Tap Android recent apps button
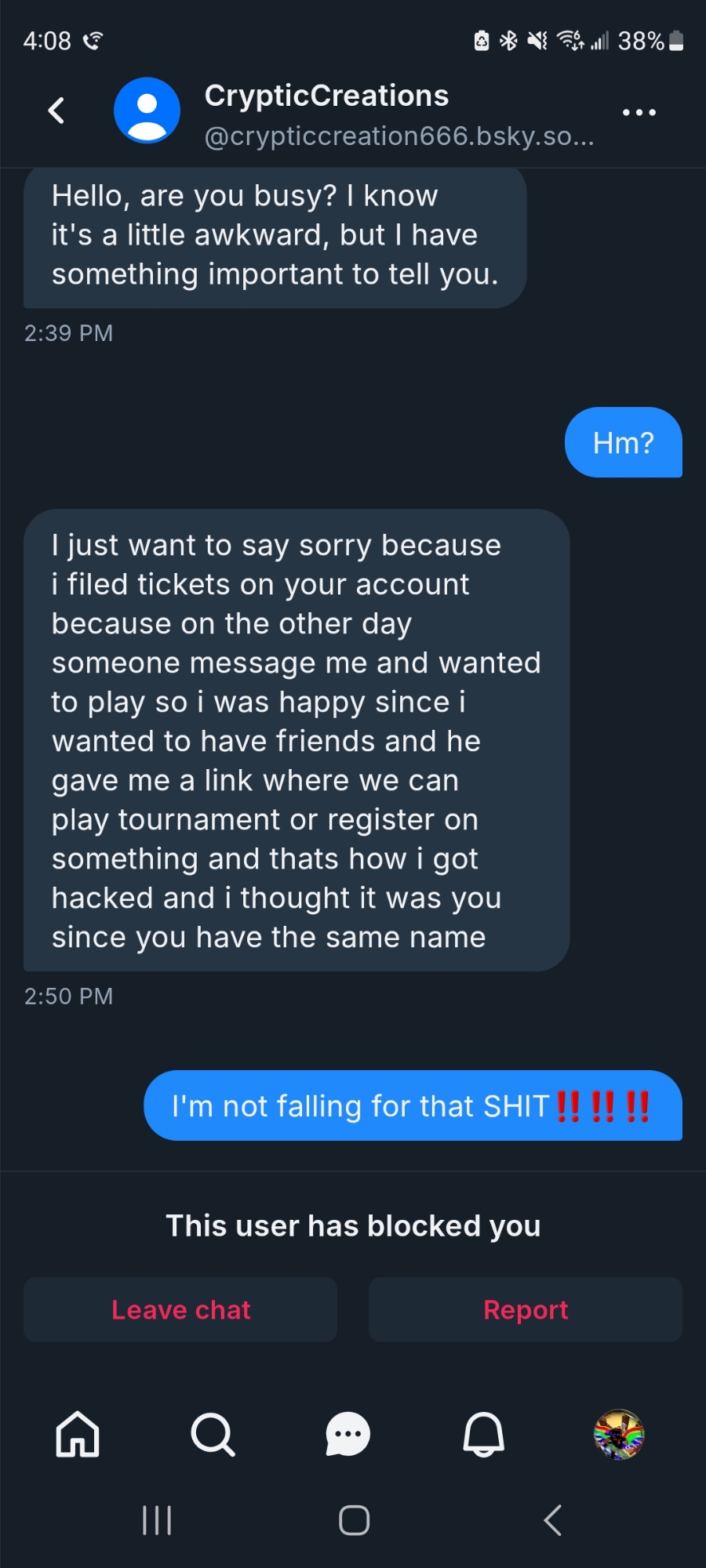 coord(157,1520)
